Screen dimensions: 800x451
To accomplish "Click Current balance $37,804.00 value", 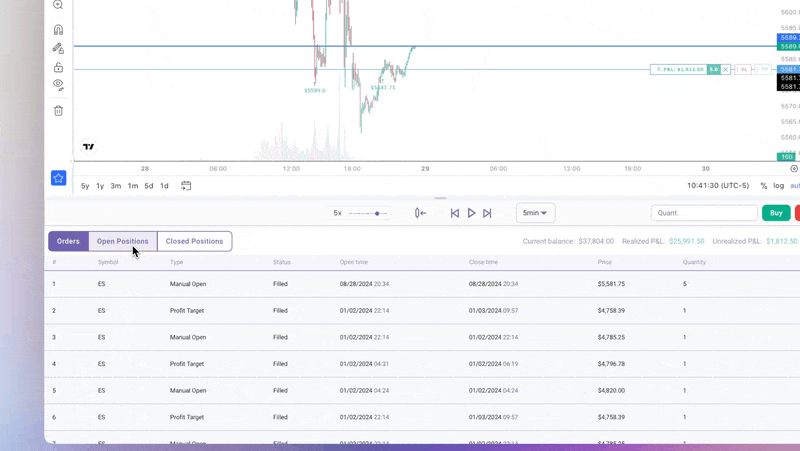I will pos(596,241).
